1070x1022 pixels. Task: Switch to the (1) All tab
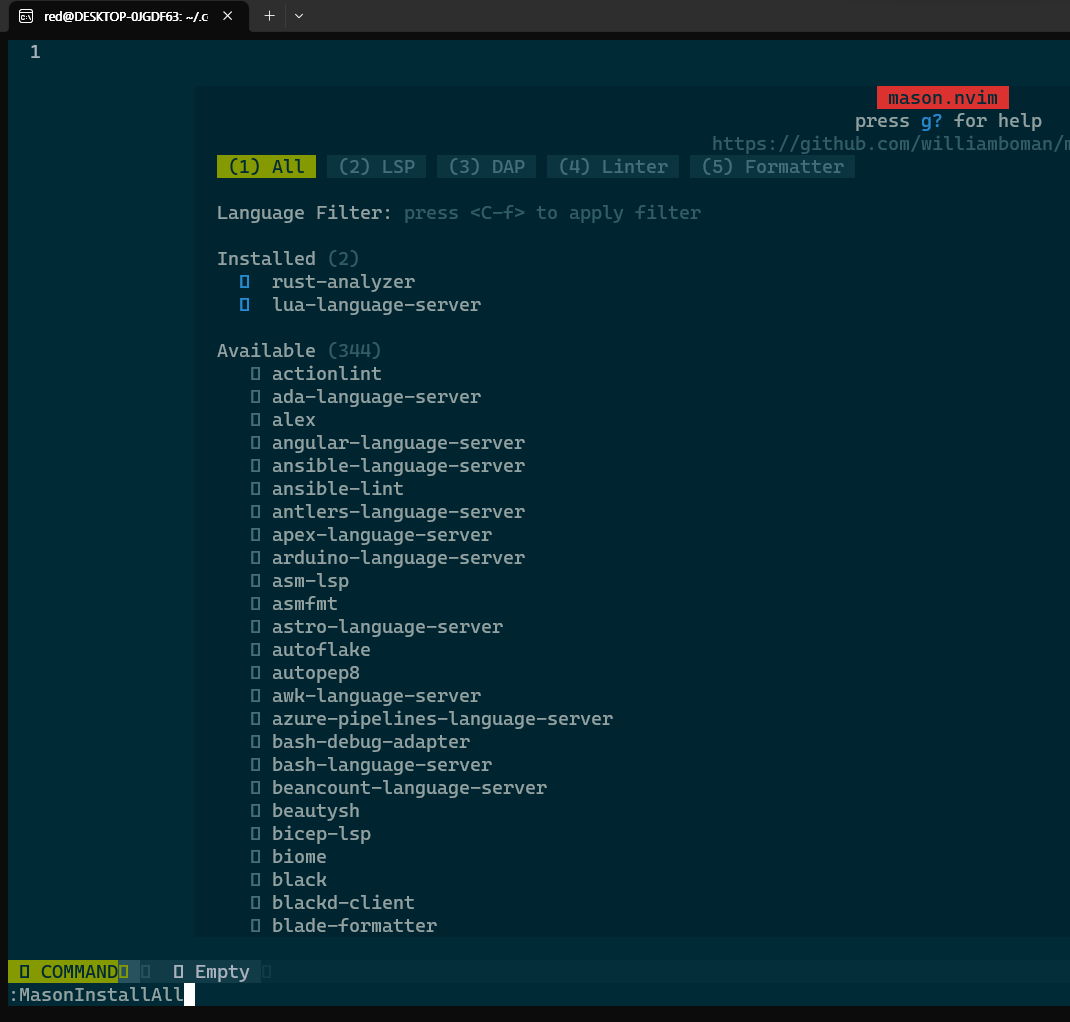tap(266, 166)
